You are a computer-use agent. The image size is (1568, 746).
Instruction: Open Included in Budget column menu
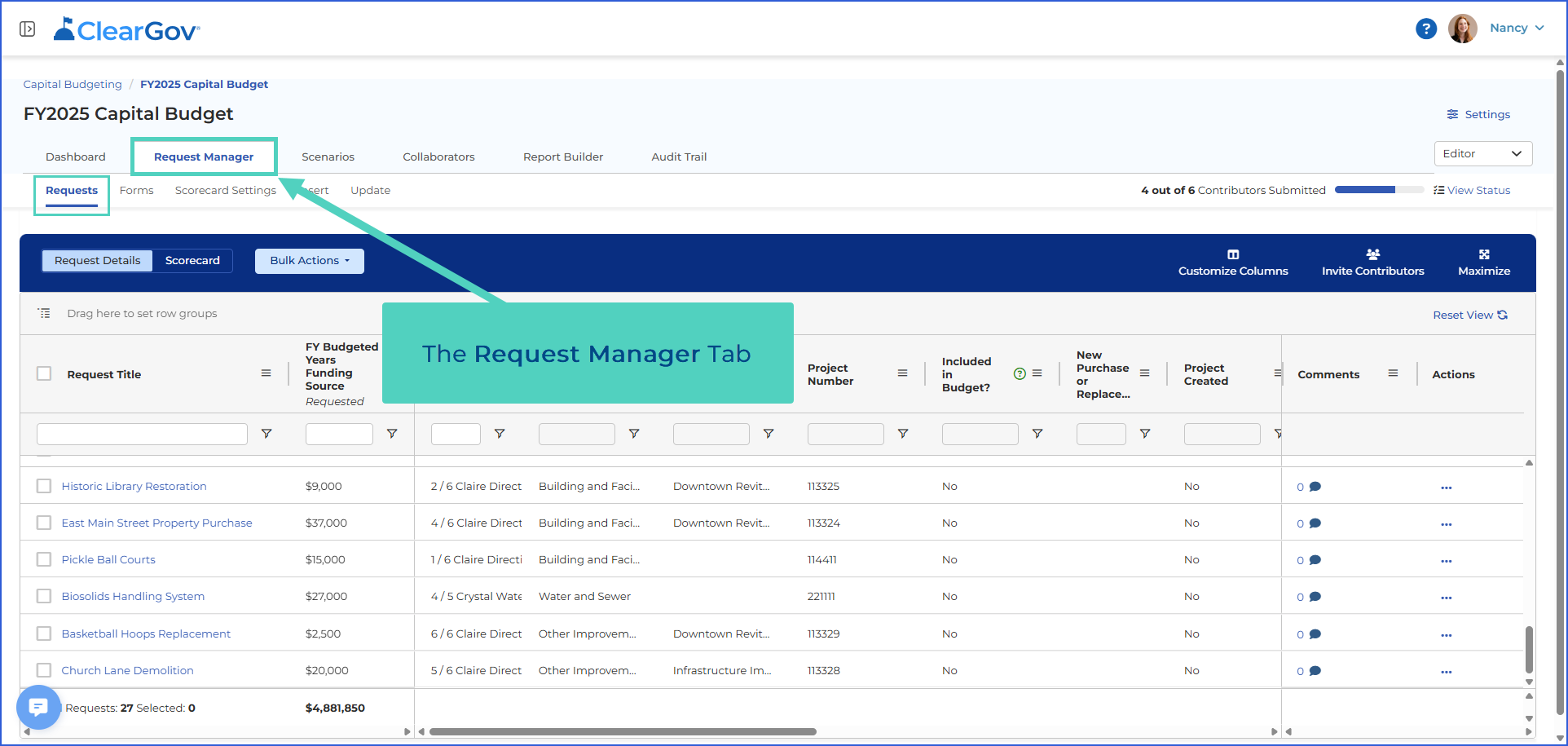tap(1037, 373)
